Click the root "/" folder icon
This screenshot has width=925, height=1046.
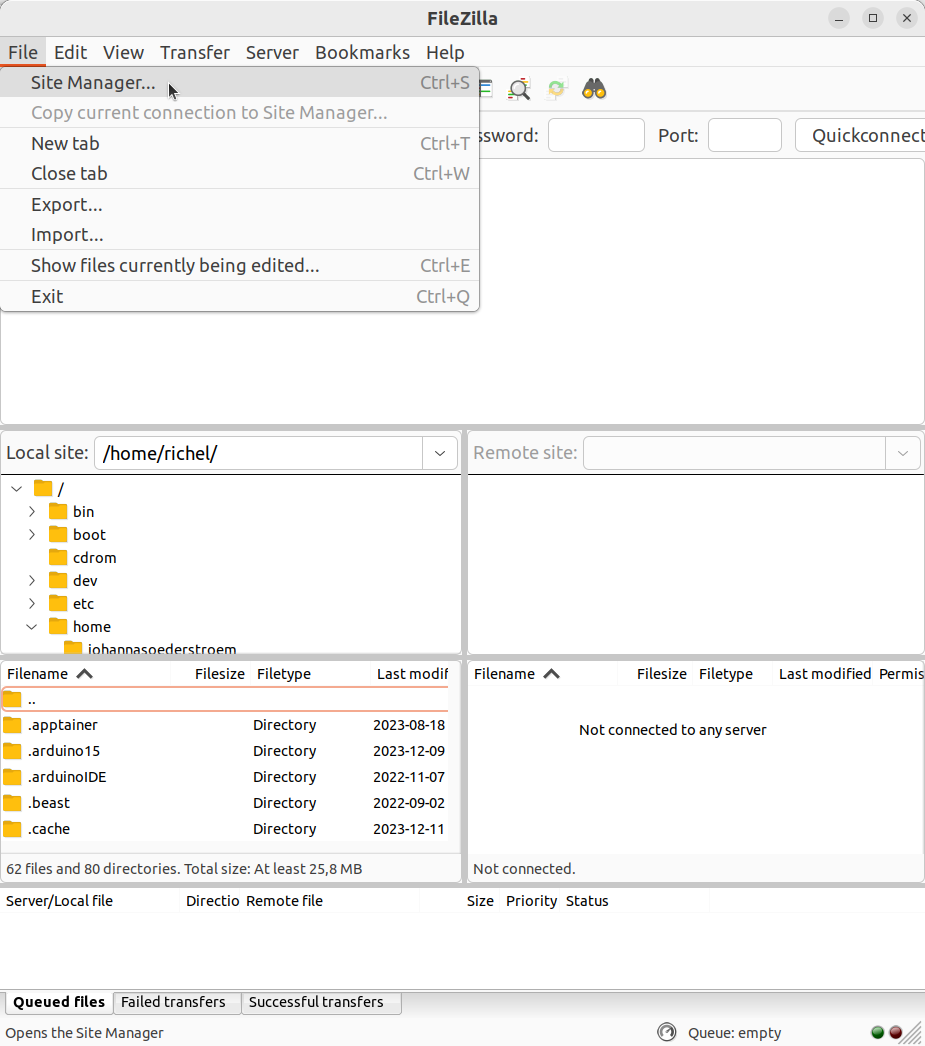coord(43,488)
